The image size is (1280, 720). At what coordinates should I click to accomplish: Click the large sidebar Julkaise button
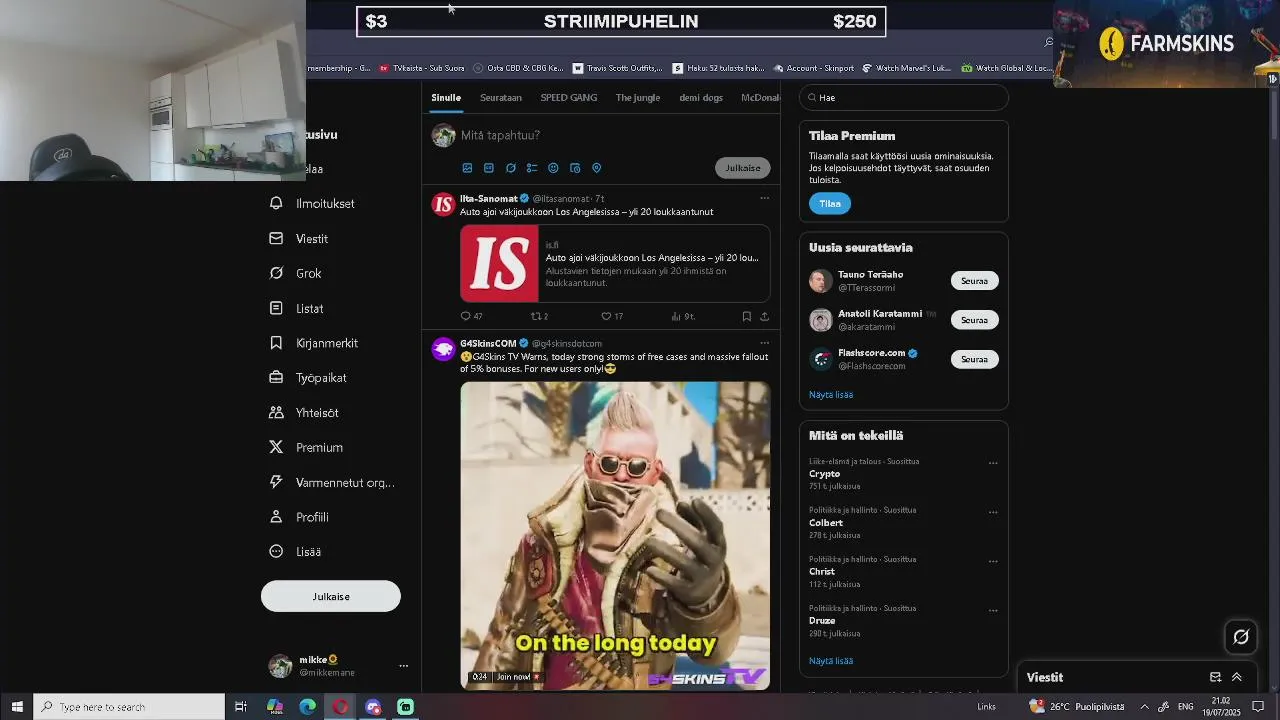click(331, 597)
